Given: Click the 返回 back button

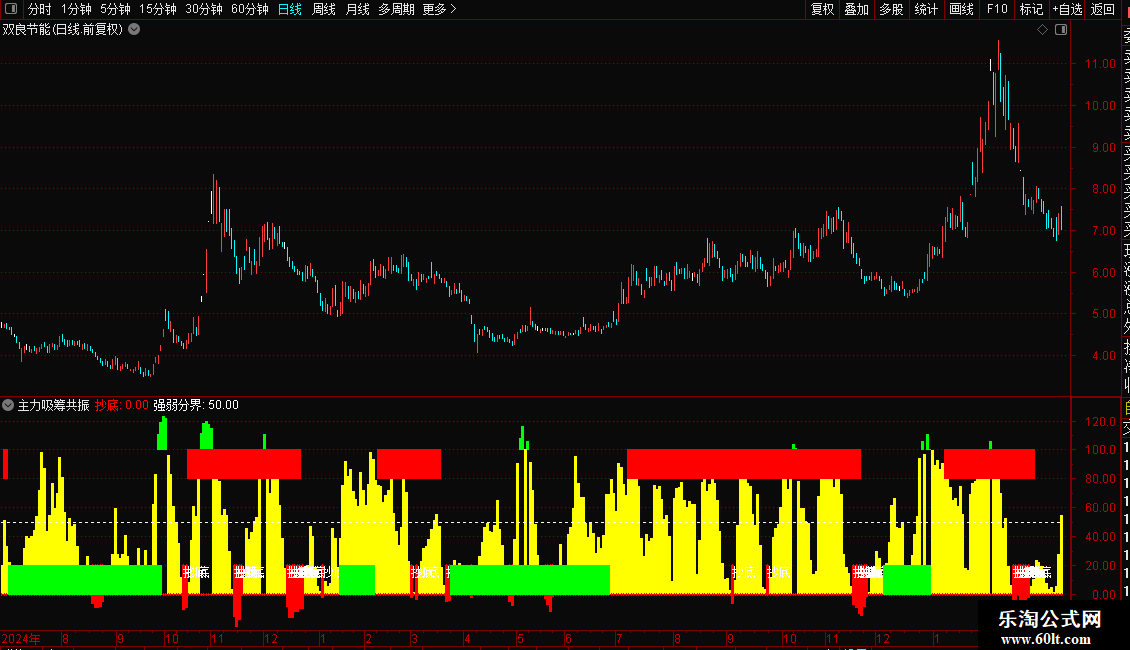Looking at the screenshot, I should point(1103,9).
